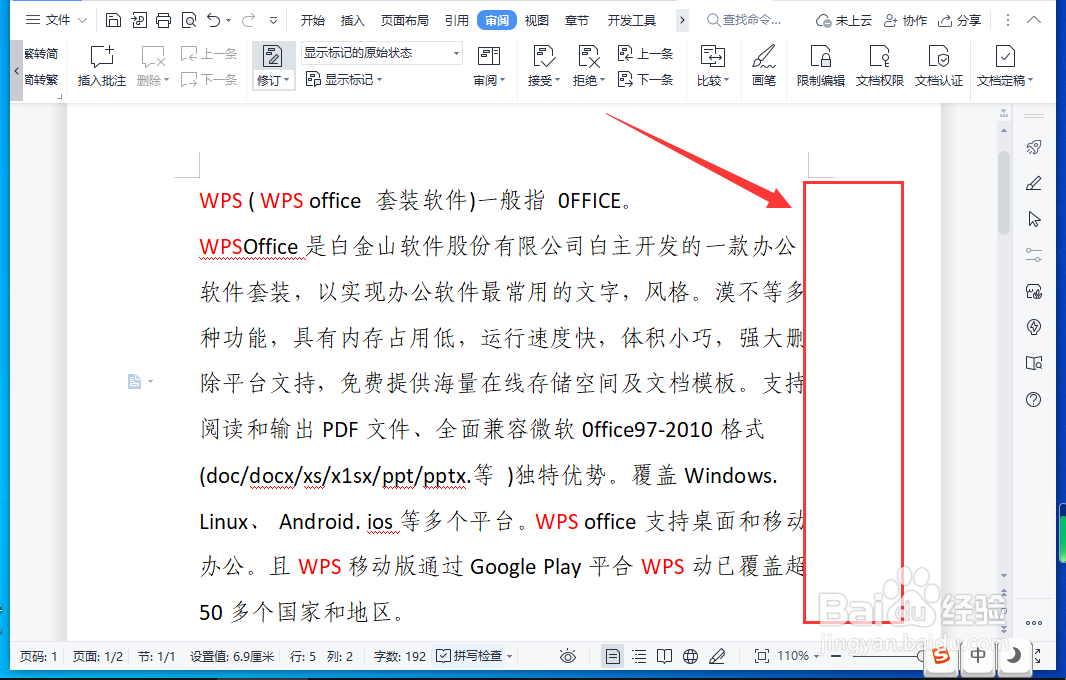Open the 文件 menu

(x=56, y=20)
